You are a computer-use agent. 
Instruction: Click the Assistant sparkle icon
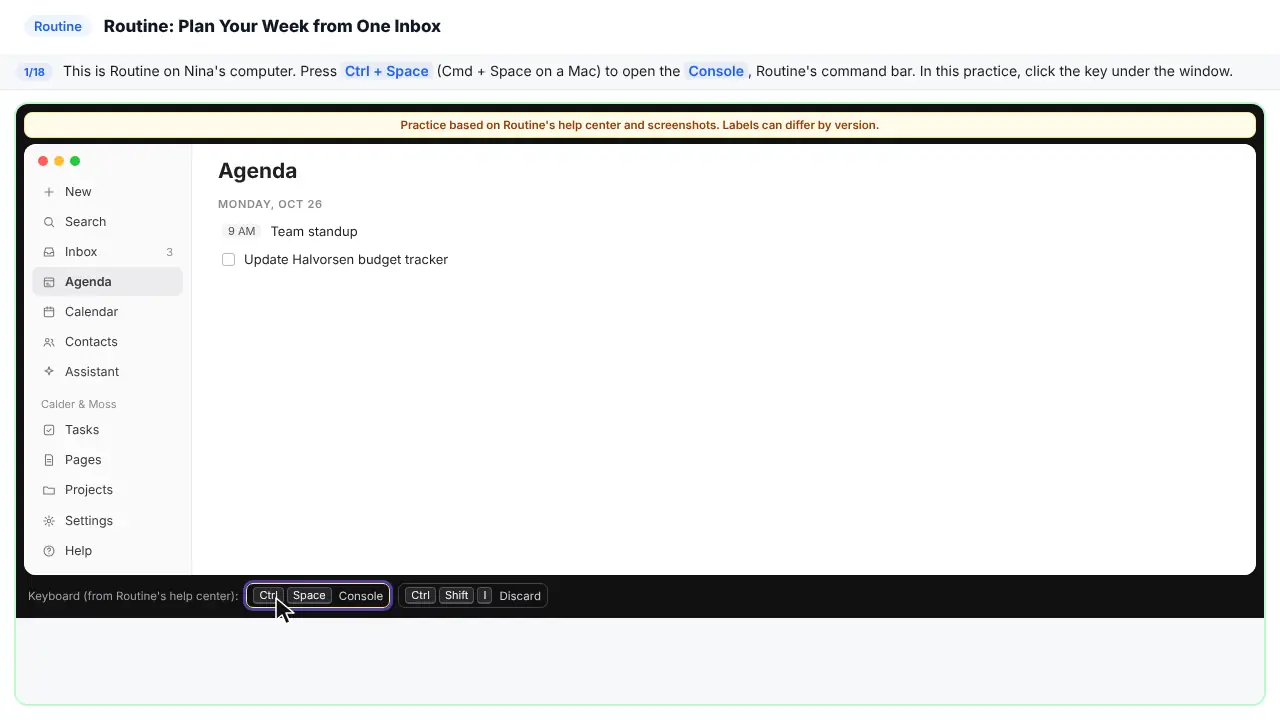[49, 372]
